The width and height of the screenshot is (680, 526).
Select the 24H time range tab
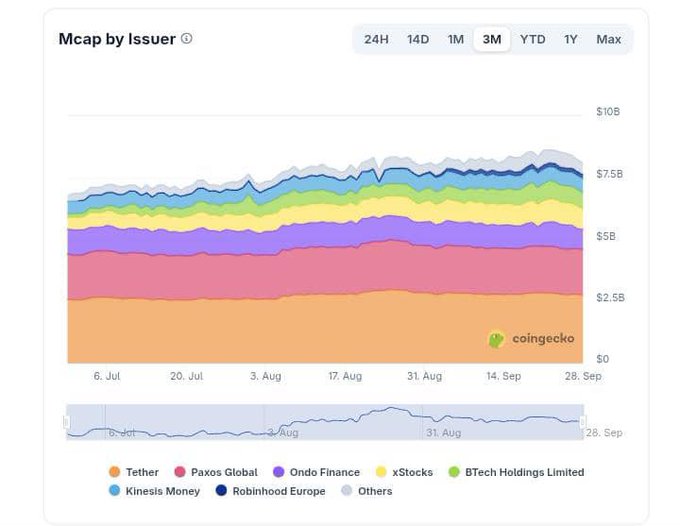click(376, 39)
